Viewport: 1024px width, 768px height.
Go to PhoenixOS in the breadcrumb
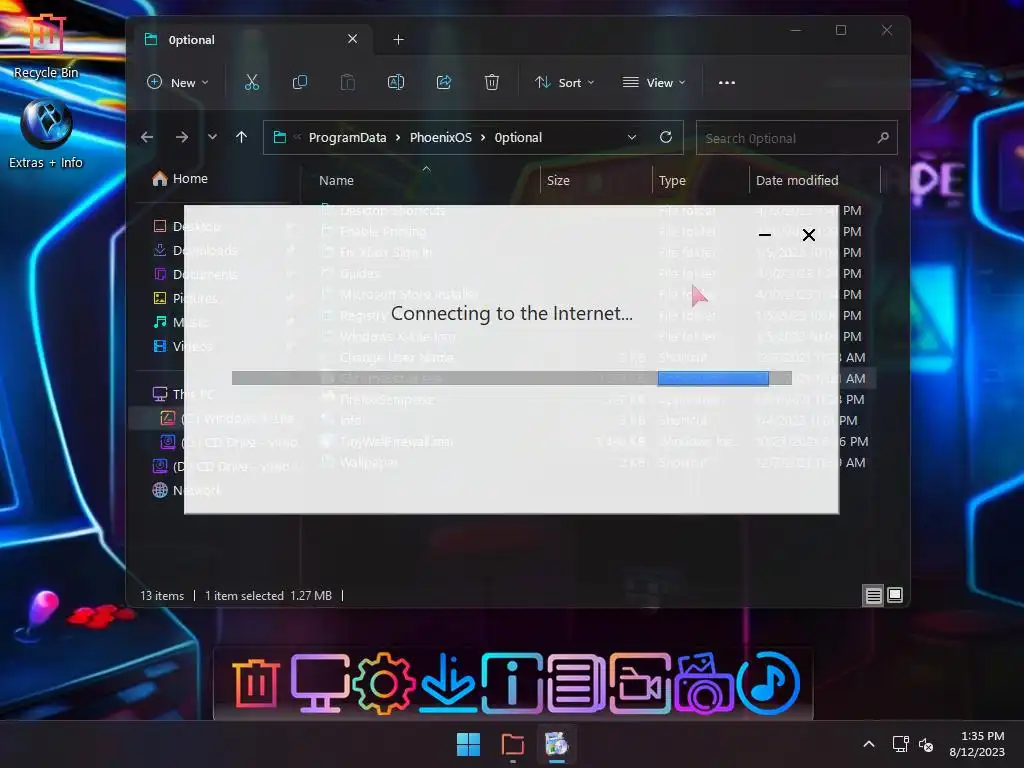(x=441, y=138)
